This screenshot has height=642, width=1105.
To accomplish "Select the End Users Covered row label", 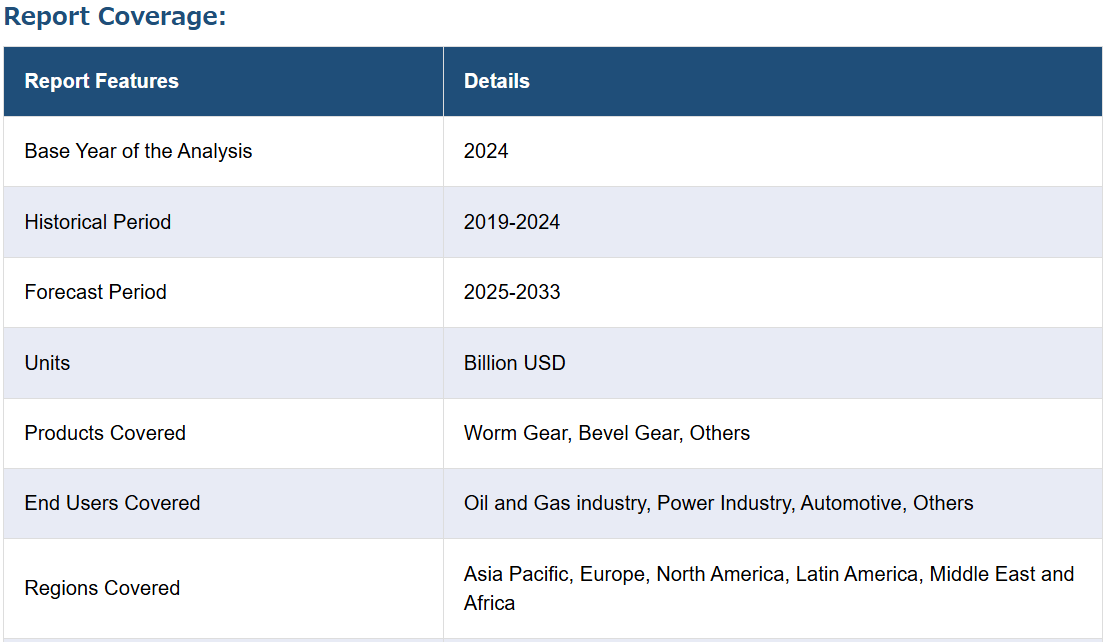I will click(x=112, y=502).
